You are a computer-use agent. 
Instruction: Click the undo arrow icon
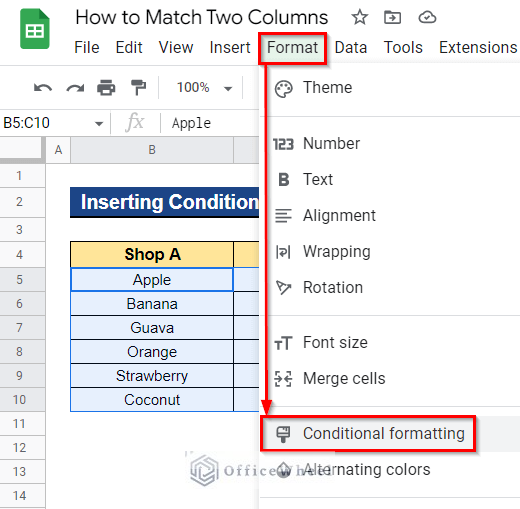coord(43,88)
